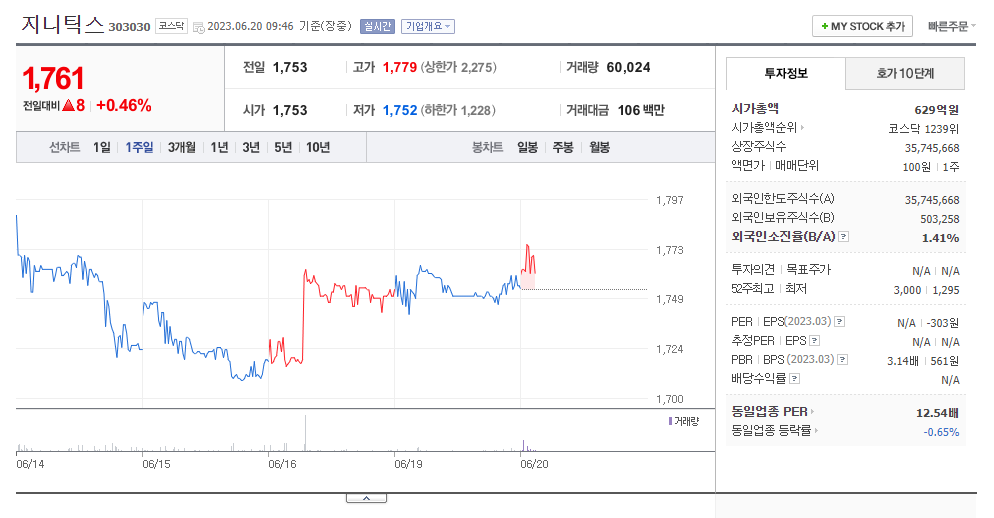
Task: Select the 3개월 line chart period
Action: point(182,147)
